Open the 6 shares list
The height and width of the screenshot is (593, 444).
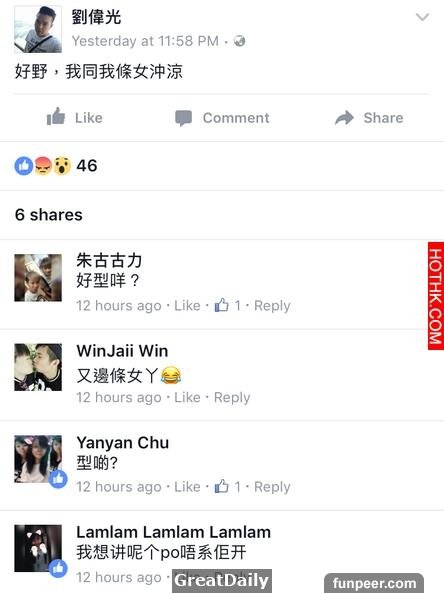click(x=48, y=215)
